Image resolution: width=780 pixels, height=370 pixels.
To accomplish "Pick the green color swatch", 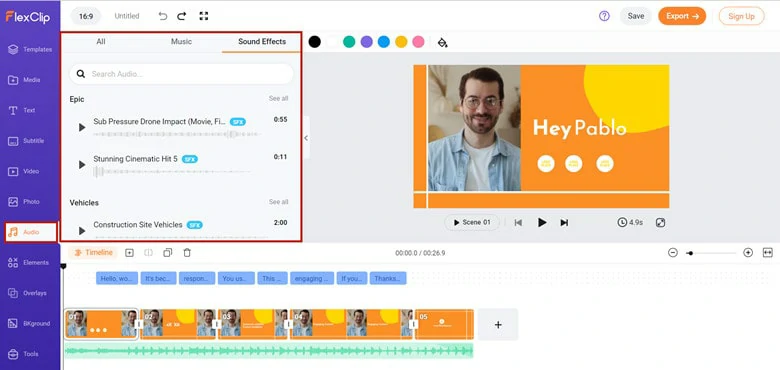I will pos(349,42).
